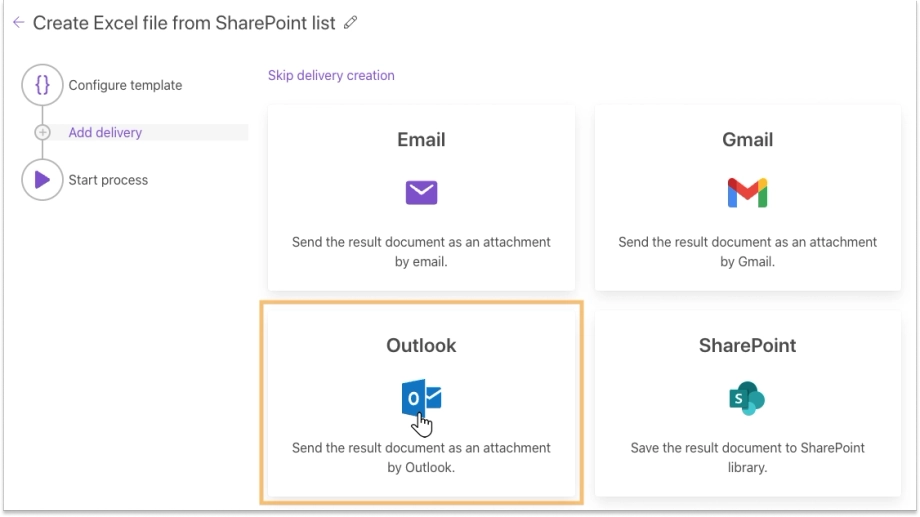Click the Start process play icon
Viewport: 920px width, 517px height.
42,180
